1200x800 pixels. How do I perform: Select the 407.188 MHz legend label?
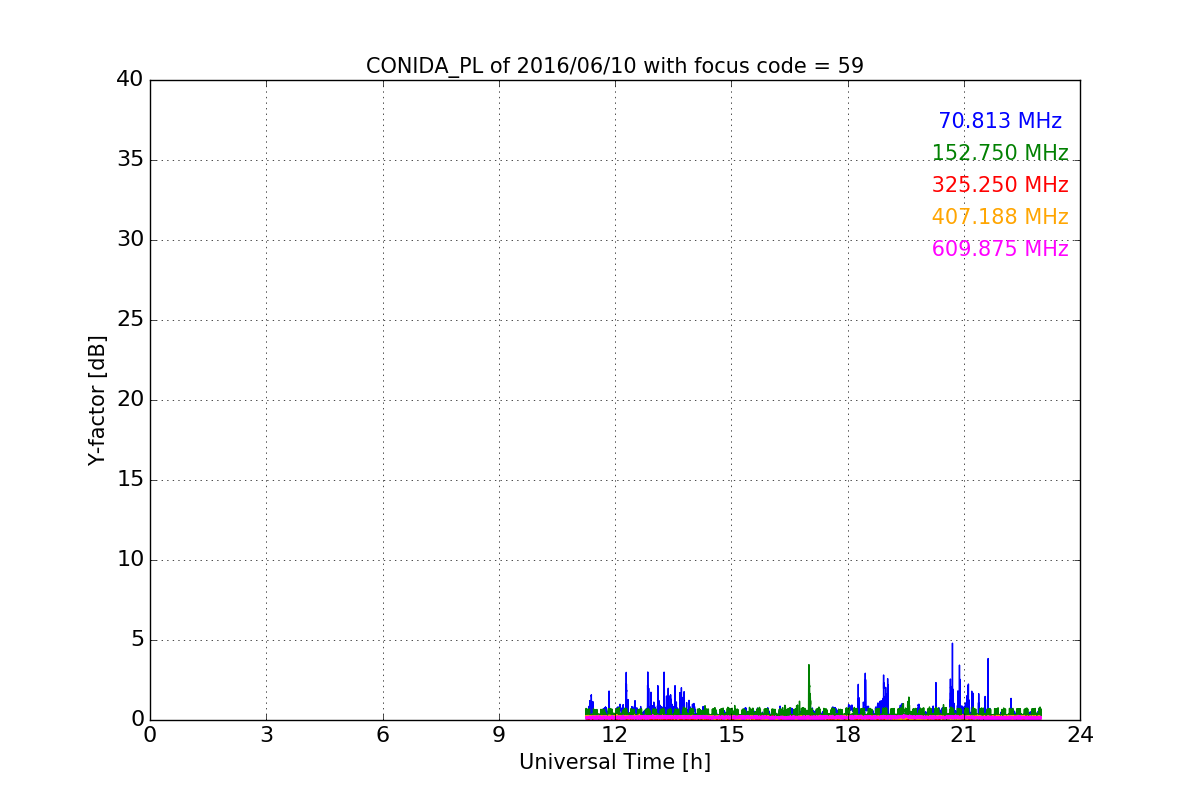[1000, 217]
